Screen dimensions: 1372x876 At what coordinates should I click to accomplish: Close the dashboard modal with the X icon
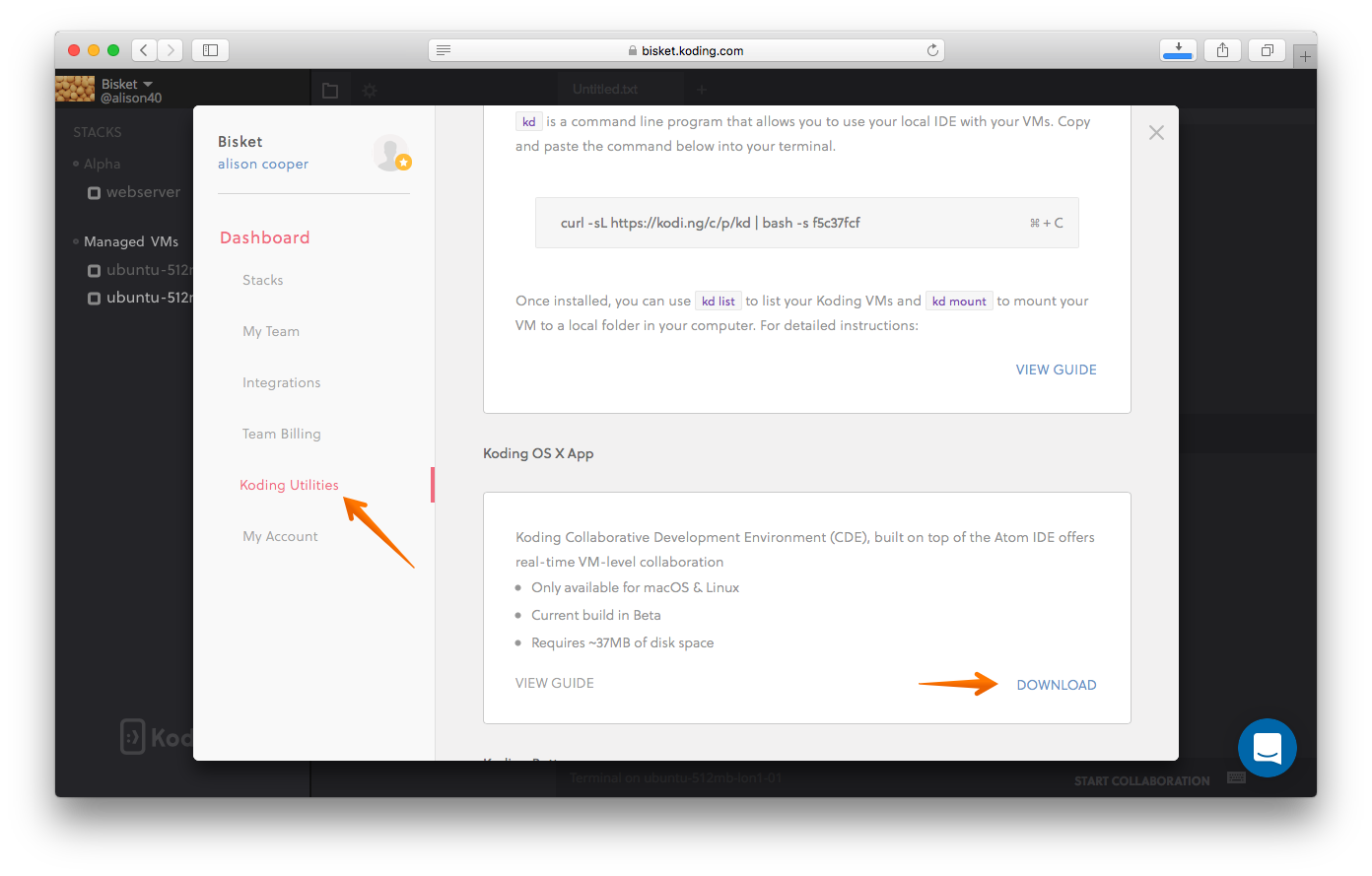pos(1156,132)
